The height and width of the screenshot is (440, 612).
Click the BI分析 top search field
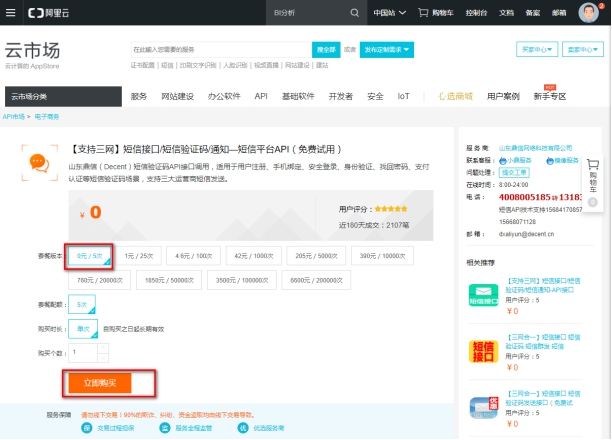click(308, 13)
